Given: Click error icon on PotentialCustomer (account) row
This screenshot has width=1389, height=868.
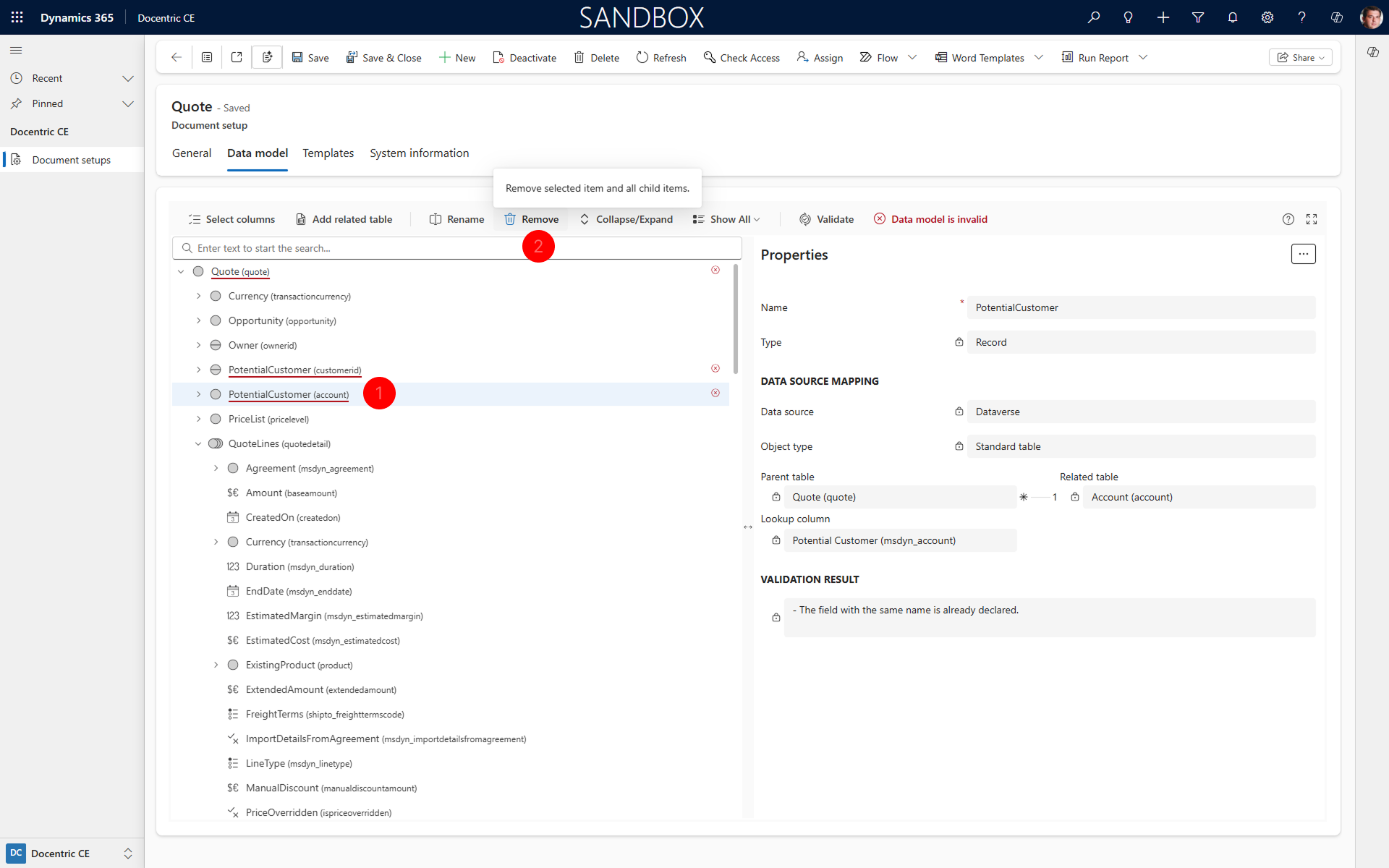Looking at the screenshot, I should [x=715, y=393].
